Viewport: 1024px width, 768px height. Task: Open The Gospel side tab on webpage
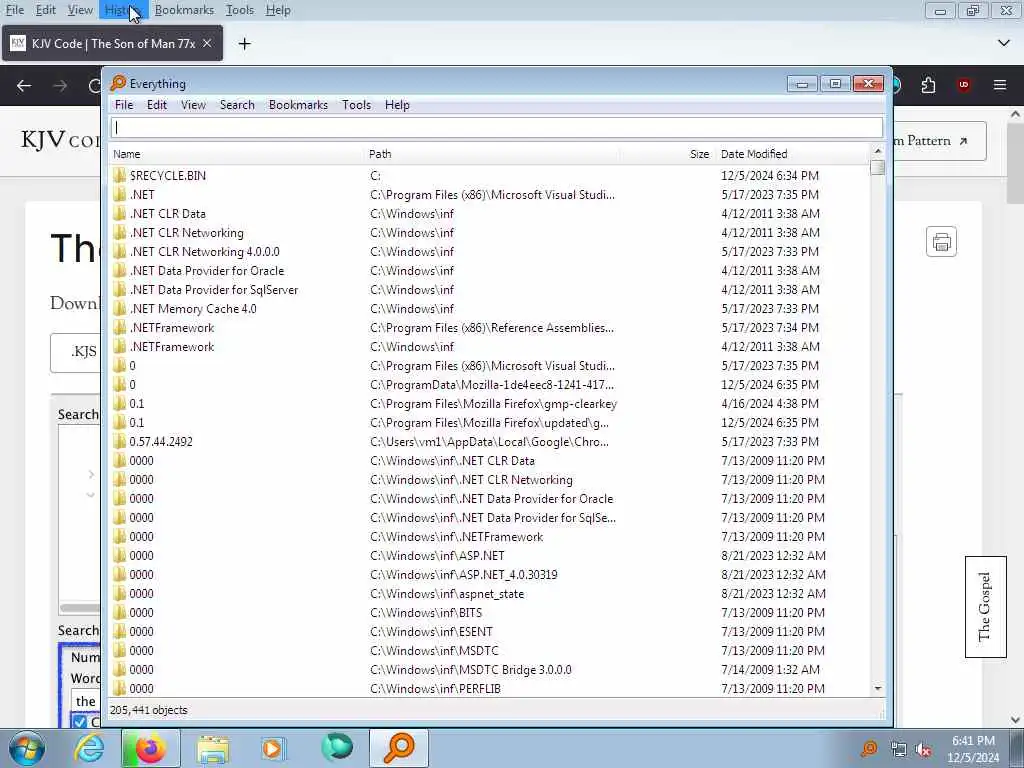click(x=985, y=607)
